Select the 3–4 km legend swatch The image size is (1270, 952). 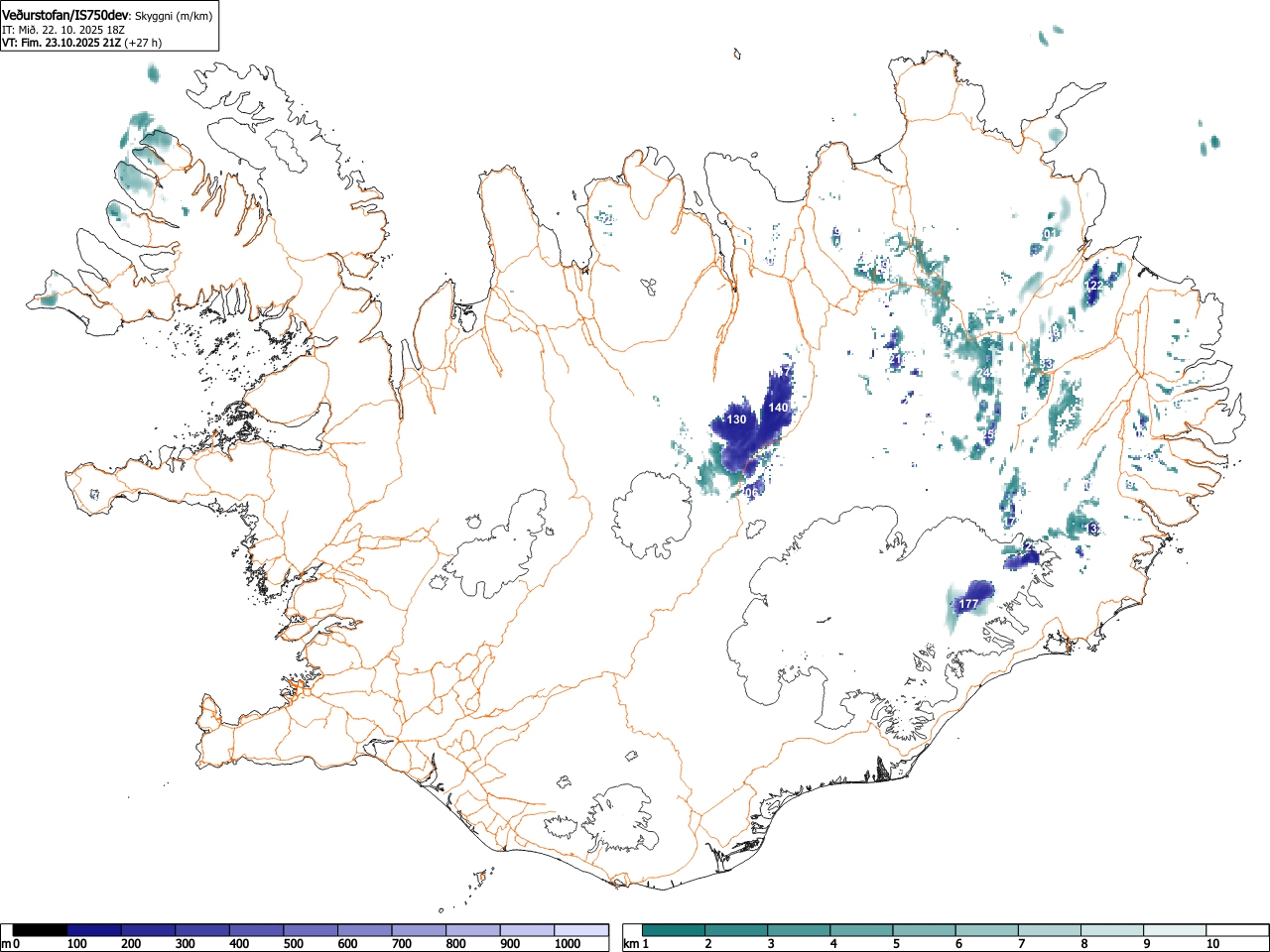pos(800,930)
